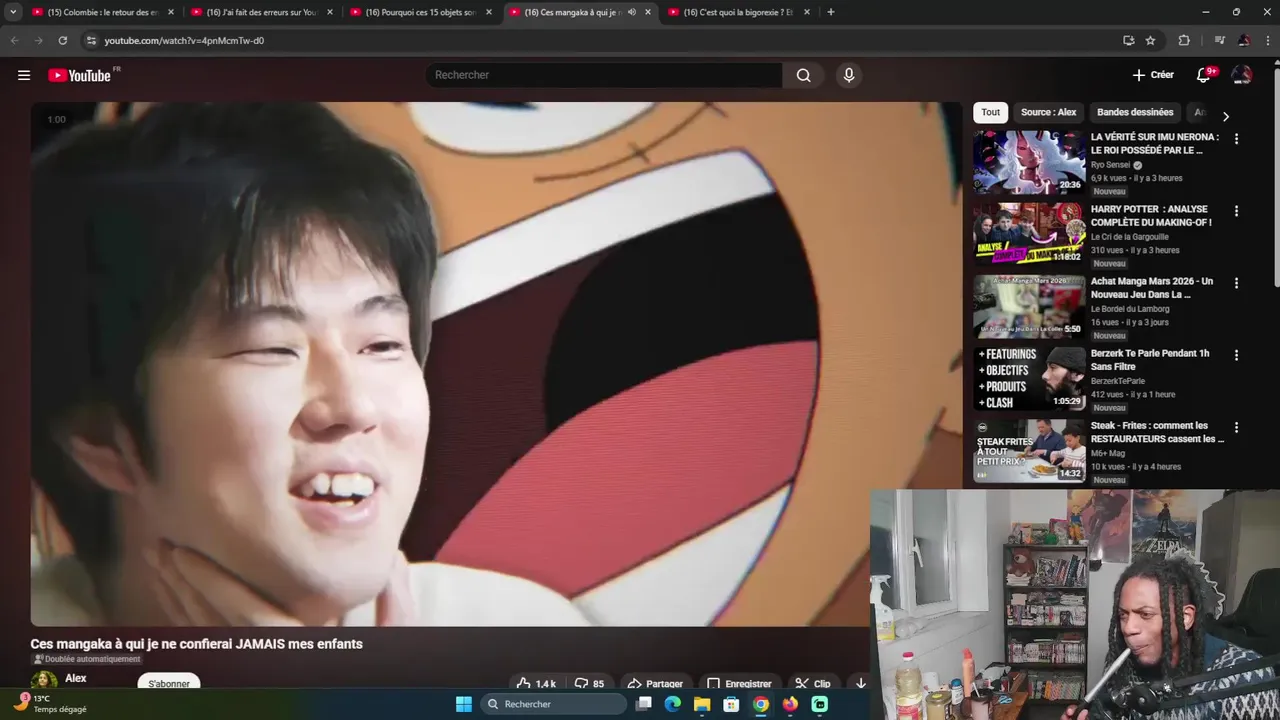Focus the YouTube Rechercher search box
1280x720 pixels.
click(604, 75)
